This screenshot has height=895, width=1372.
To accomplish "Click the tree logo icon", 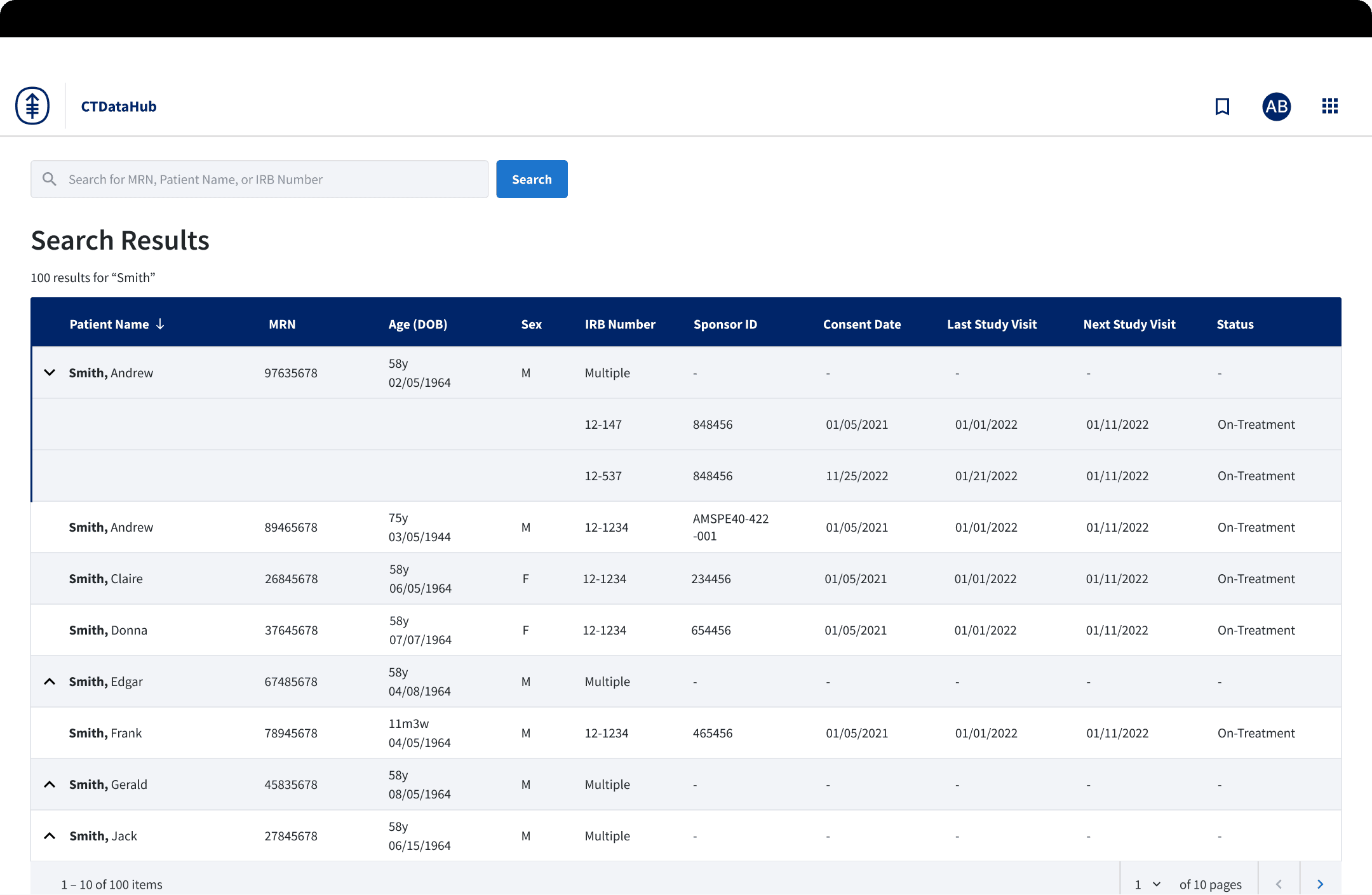I will coord(32,105).
